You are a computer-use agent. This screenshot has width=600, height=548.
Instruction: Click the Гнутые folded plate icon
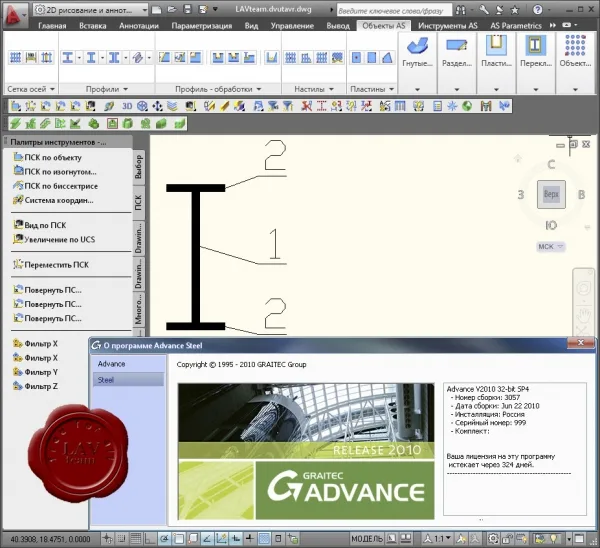417,46
